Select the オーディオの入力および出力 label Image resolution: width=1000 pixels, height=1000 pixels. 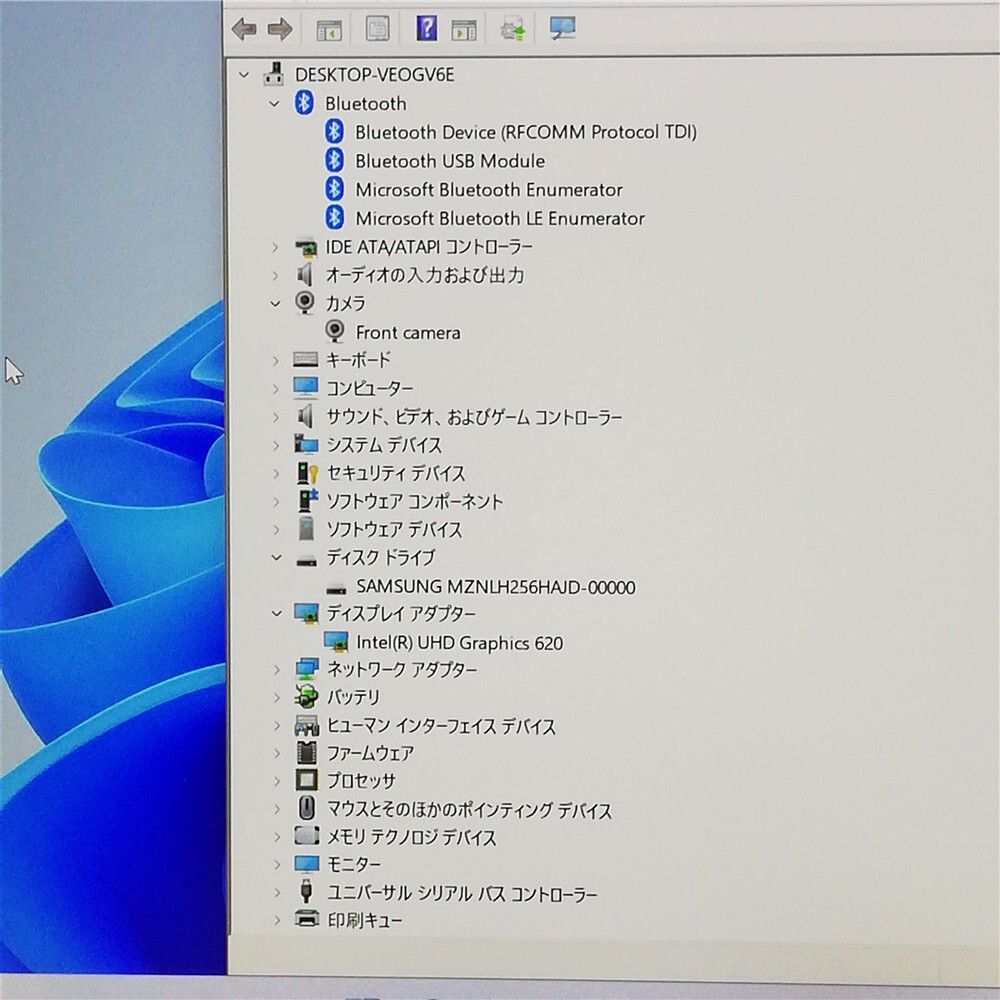pos(425,275)
